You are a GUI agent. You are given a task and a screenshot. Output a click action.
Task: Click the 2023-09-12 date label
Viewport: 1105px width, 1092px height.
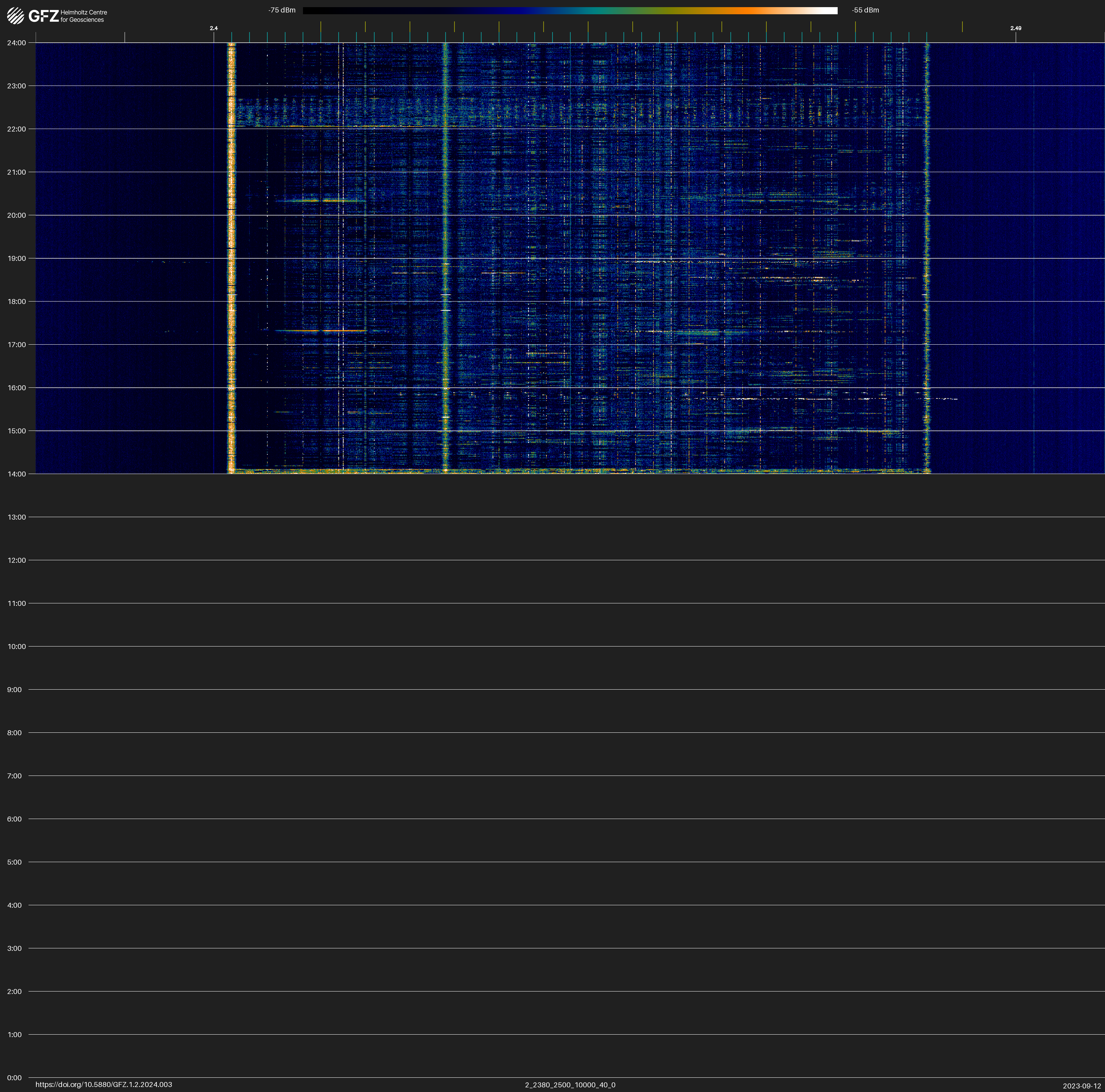[x=1081, y=1086]
